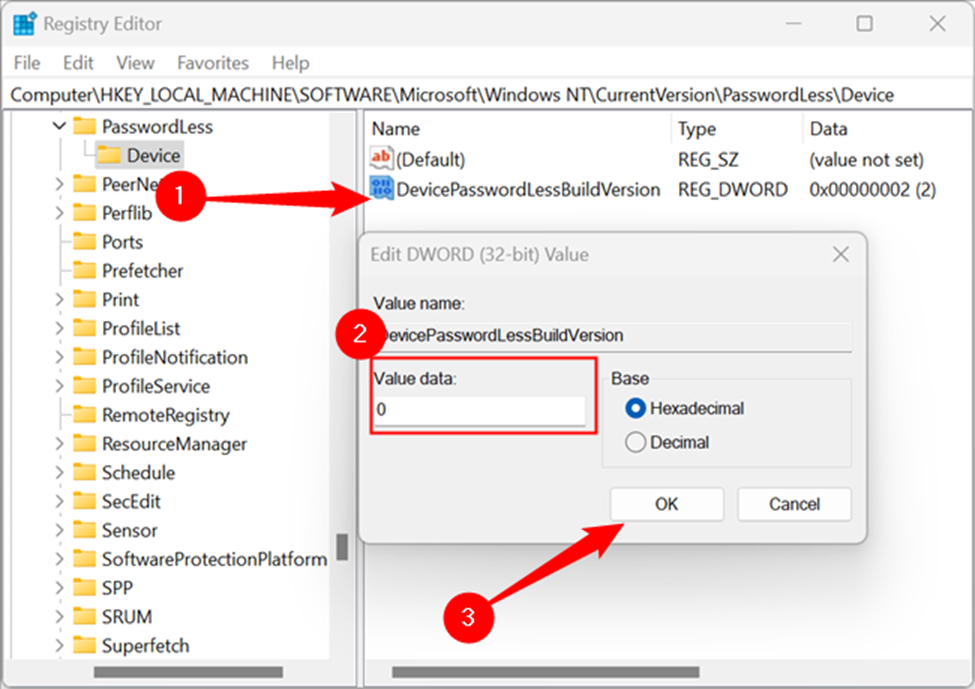This screenshot has height=689, width=975.
Task: Open the View menu
Action: pyautogui.click(x=135, y=63)
